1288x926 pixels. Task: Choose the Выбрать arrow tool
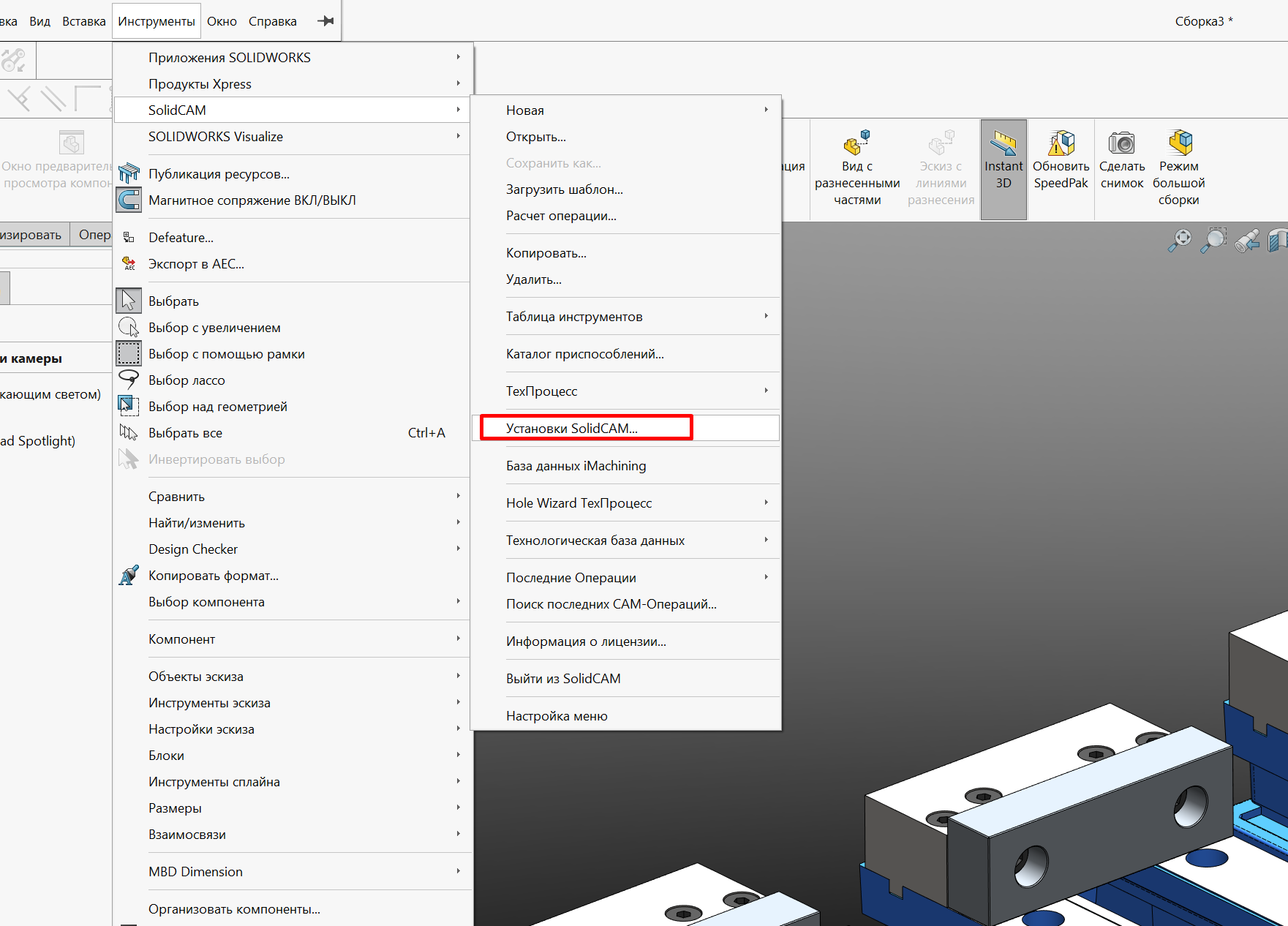coord(129,301)
